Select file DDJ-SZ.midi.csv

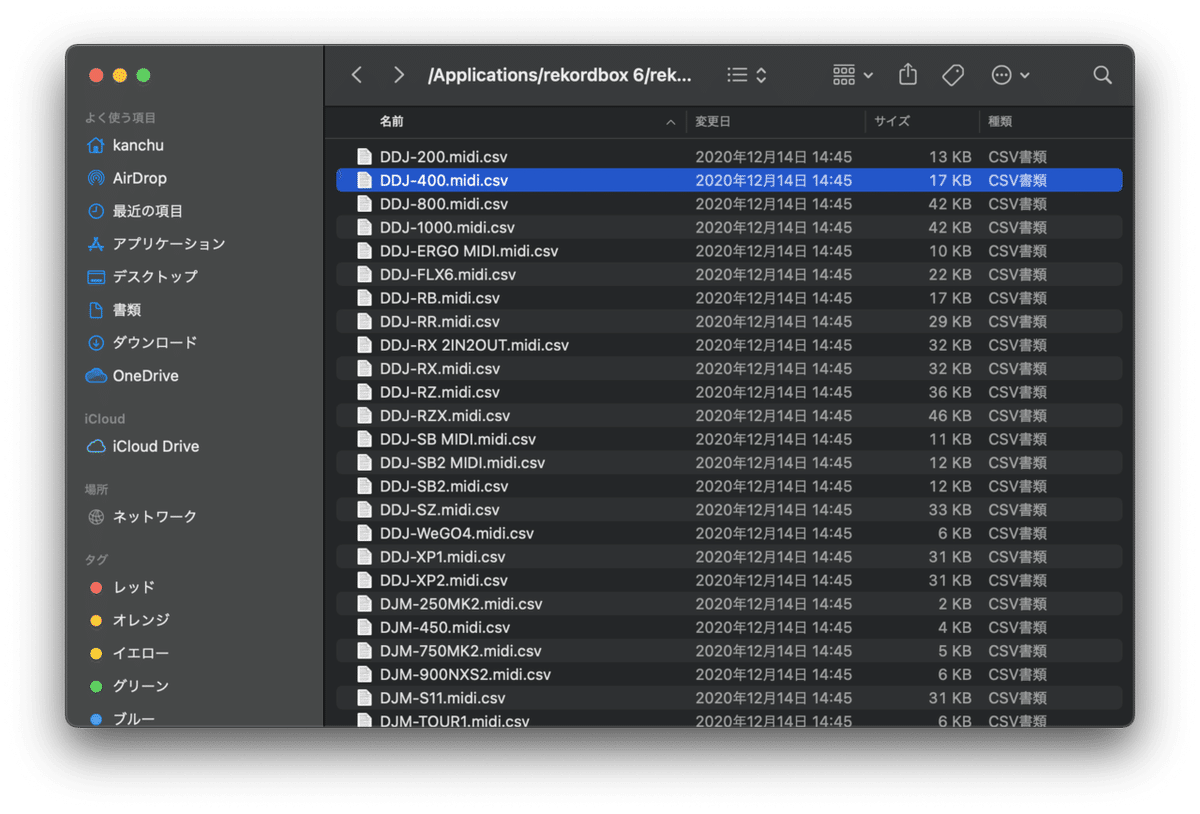[x=729, y=509]
